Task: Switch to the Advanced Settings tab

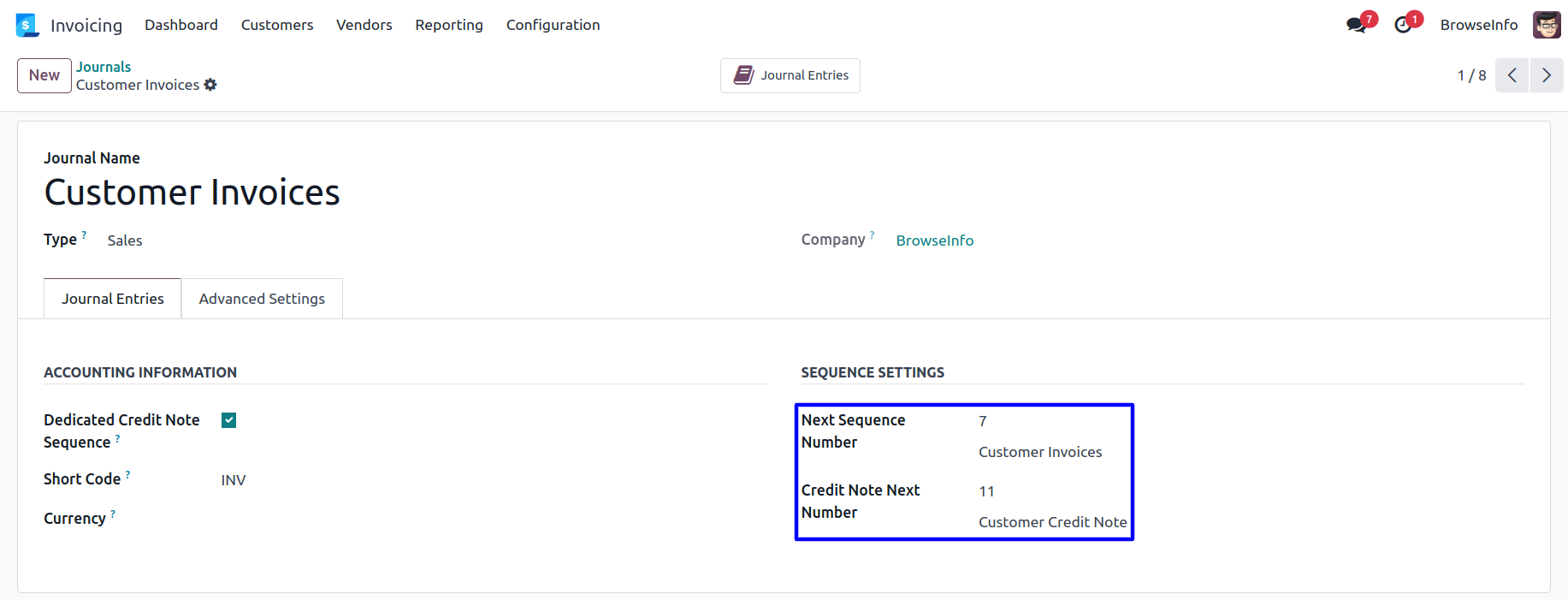Action: point(262,299)
